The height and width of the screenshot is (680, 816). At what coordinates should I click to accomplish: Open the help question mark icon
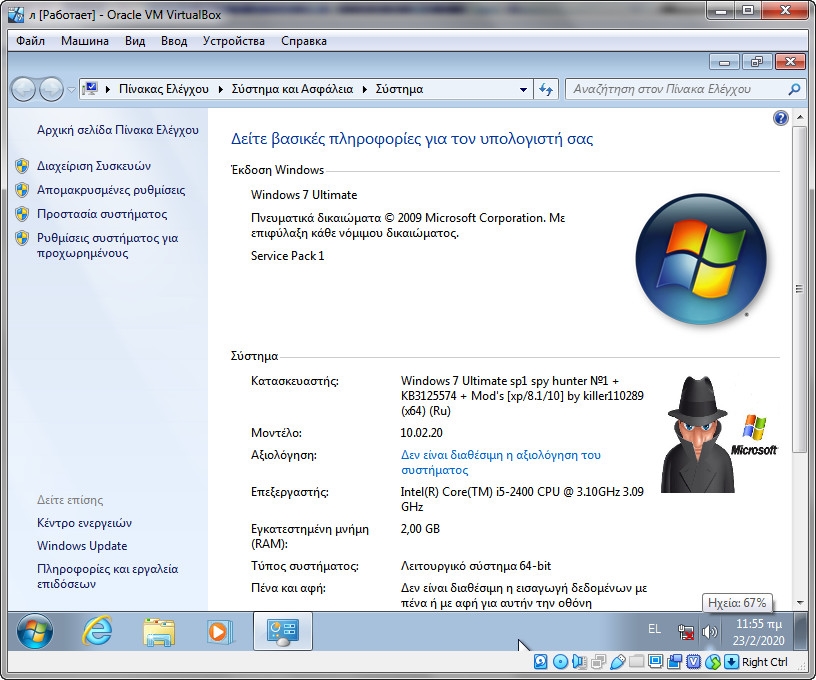tap(781, 118)
